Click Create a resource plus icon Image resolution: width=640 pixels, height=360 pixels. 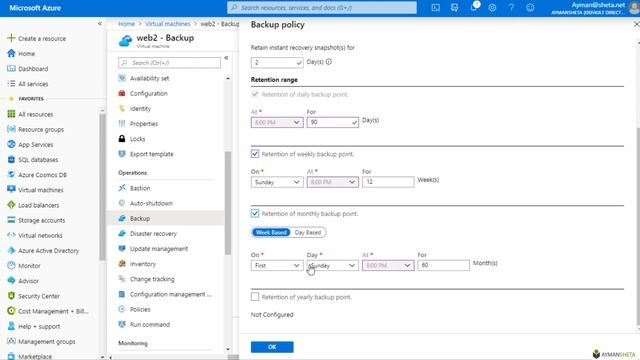[11, 38]
